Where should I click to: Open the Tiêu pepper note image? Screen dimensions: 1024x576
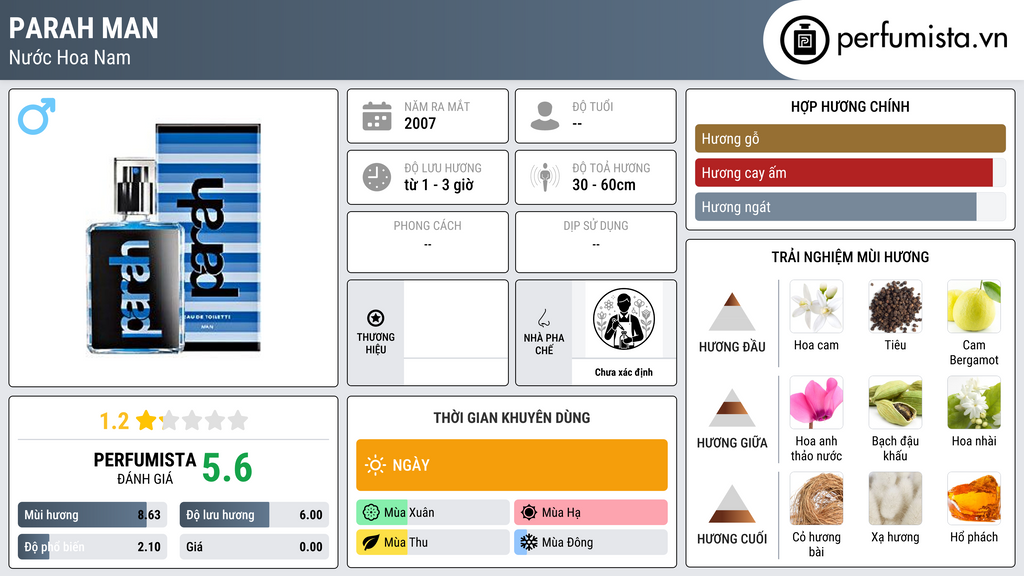(x=895, y=307)
